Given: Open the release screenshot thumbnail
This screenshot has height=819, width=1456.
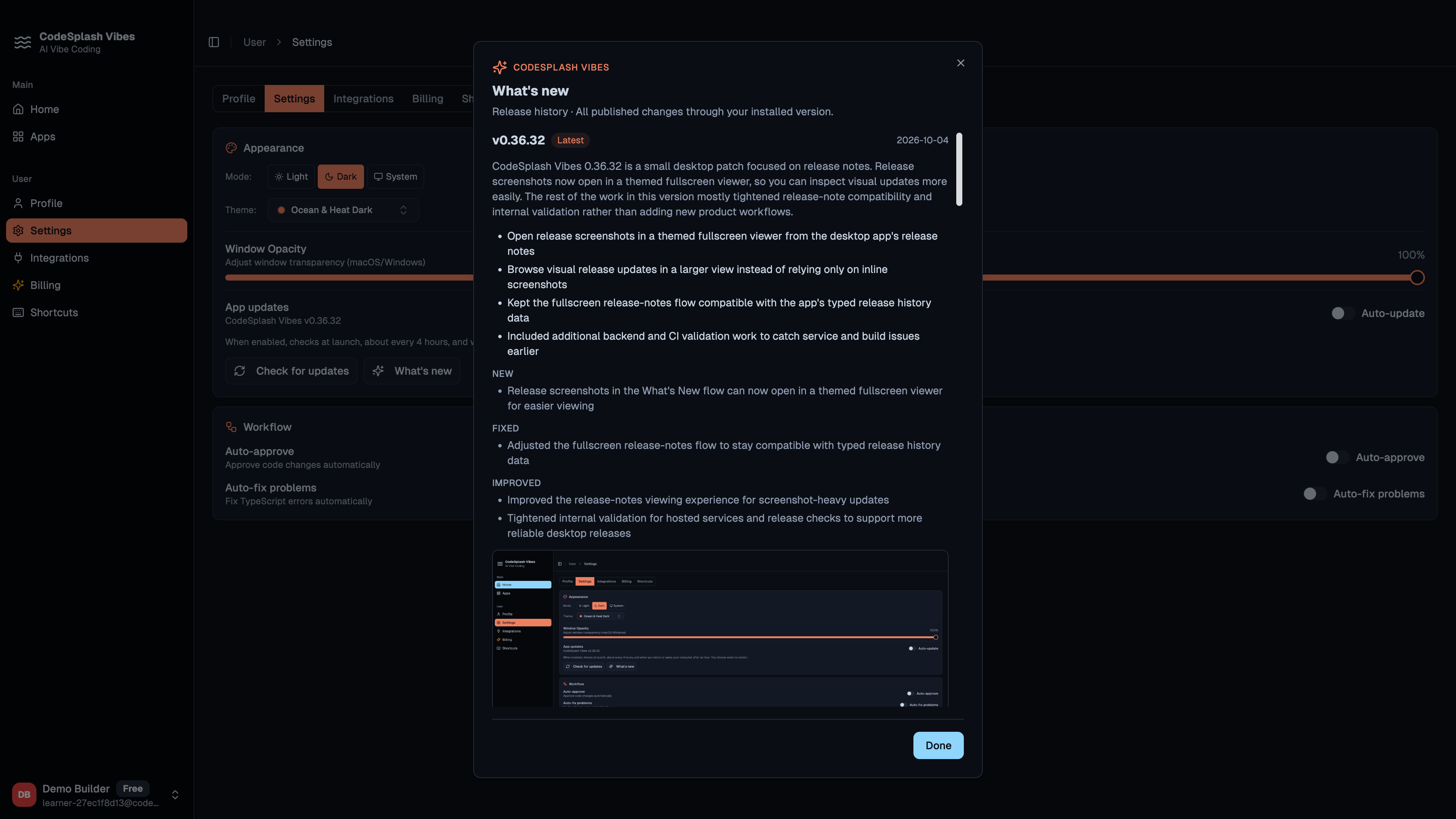Looking at the screenshot, I should tap(720, 629).
